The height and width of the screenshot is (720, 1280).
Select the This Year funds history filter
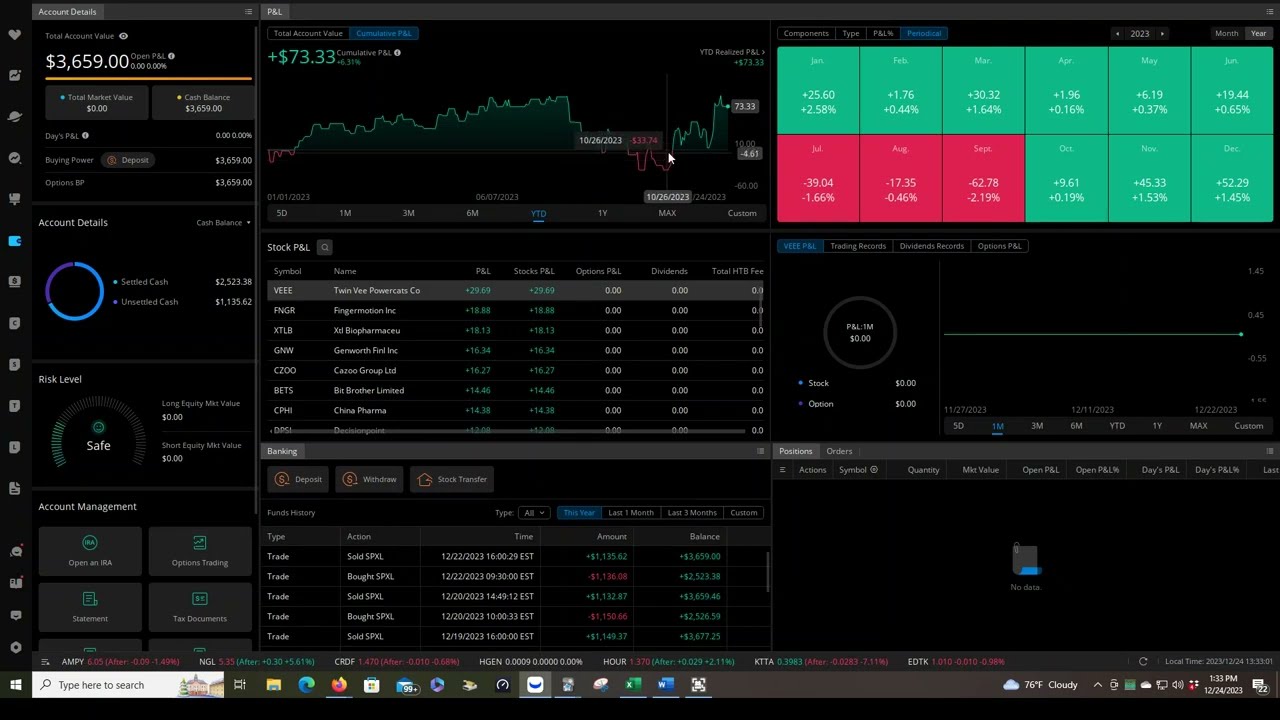(579, 512)
